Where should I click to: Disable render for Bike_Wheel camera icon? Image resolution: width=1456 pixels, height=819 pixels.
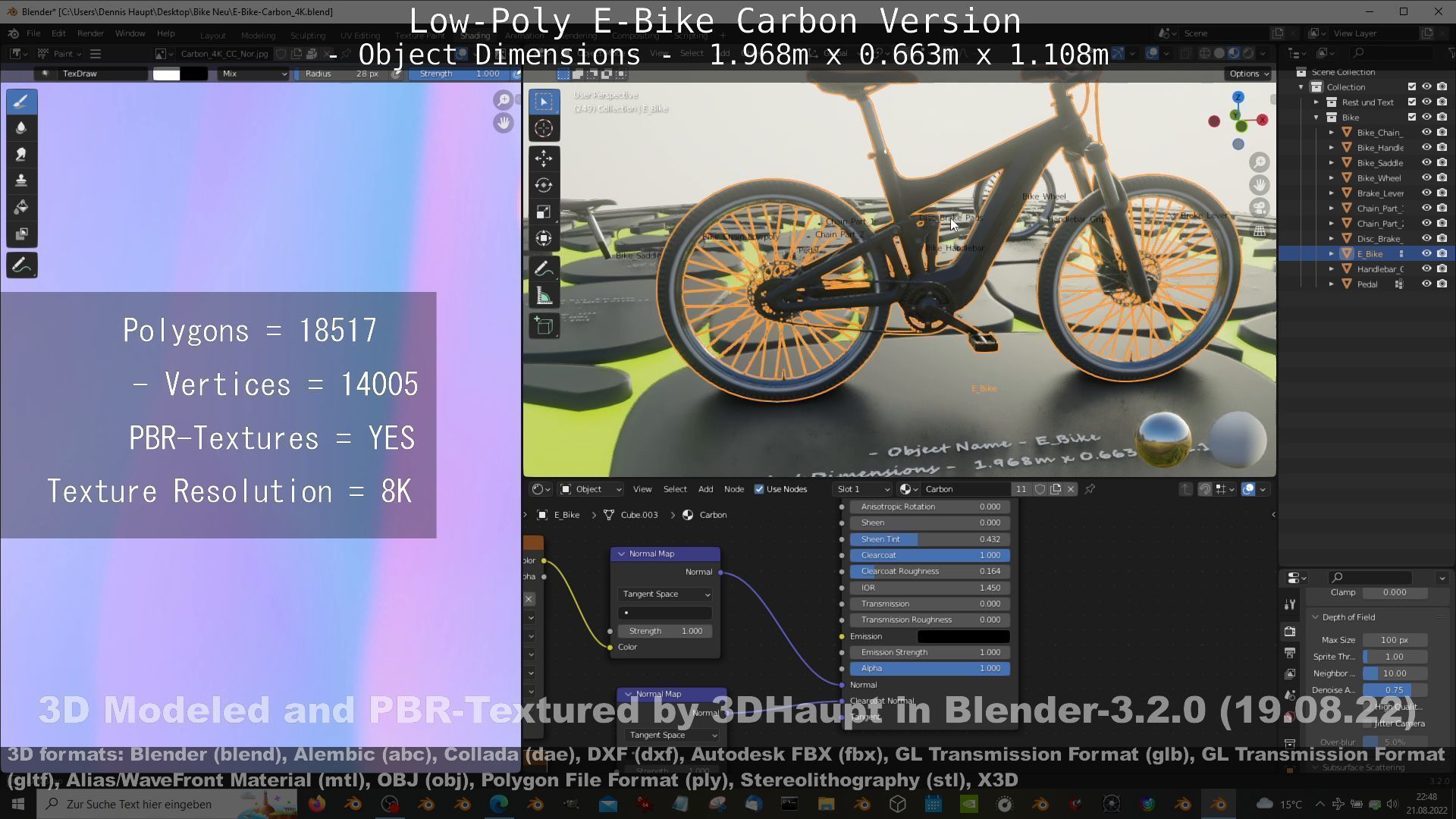pos(1442,178)
